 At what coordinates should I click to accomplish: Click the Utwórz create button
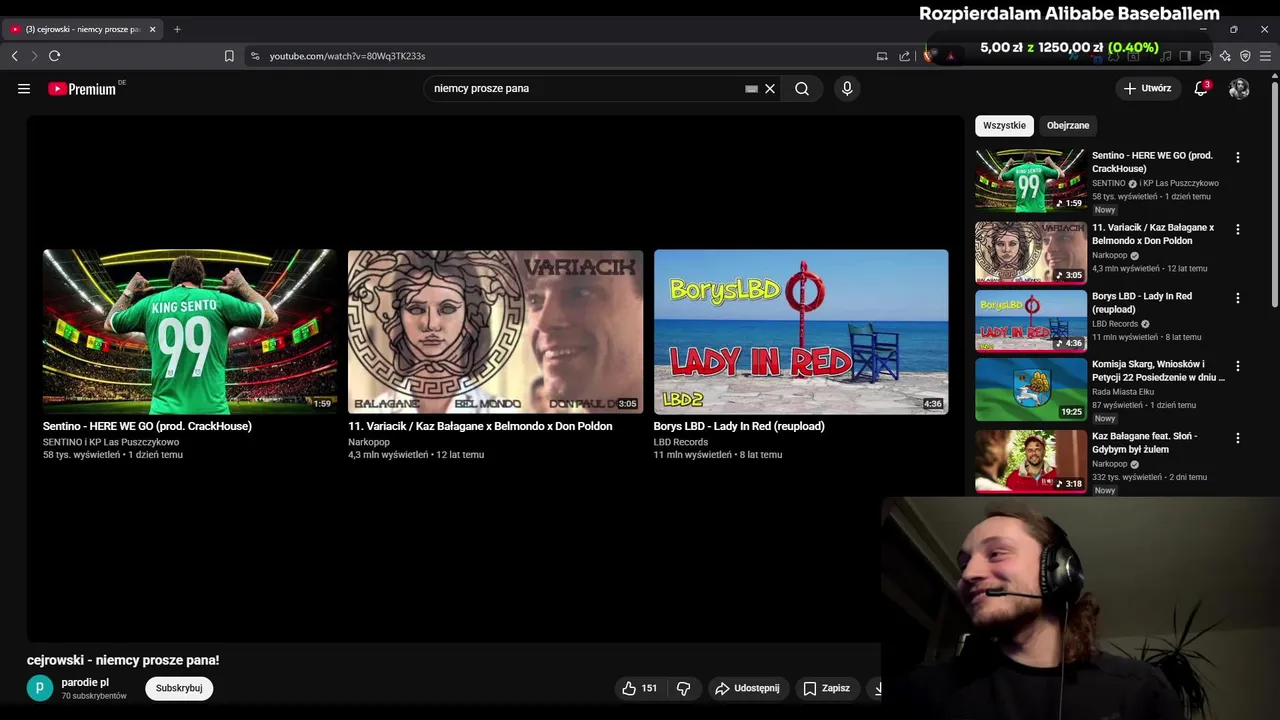pyautogui.click(x=1147, y=89)
